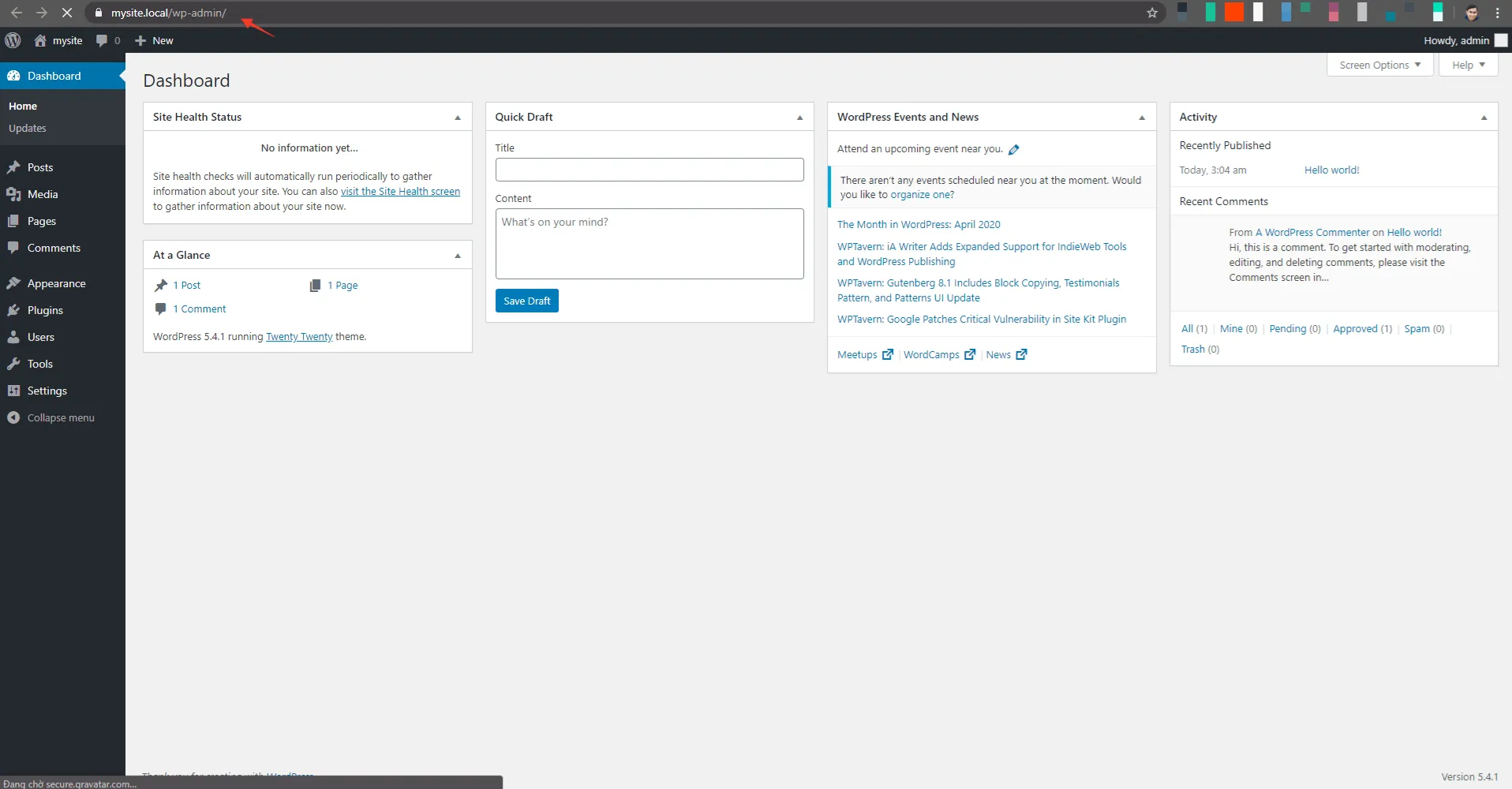Open the Users menu in the sidebar
The image size is (1512, 789).
62,337
